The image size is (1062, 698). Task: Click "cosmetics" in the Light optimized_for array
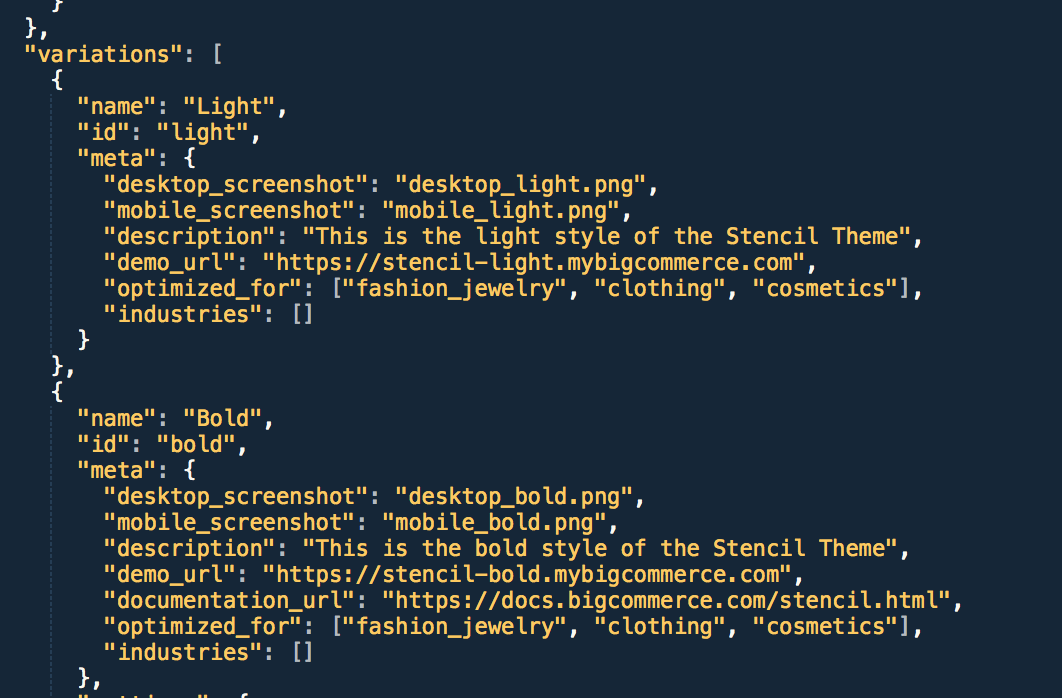[826, 288]
